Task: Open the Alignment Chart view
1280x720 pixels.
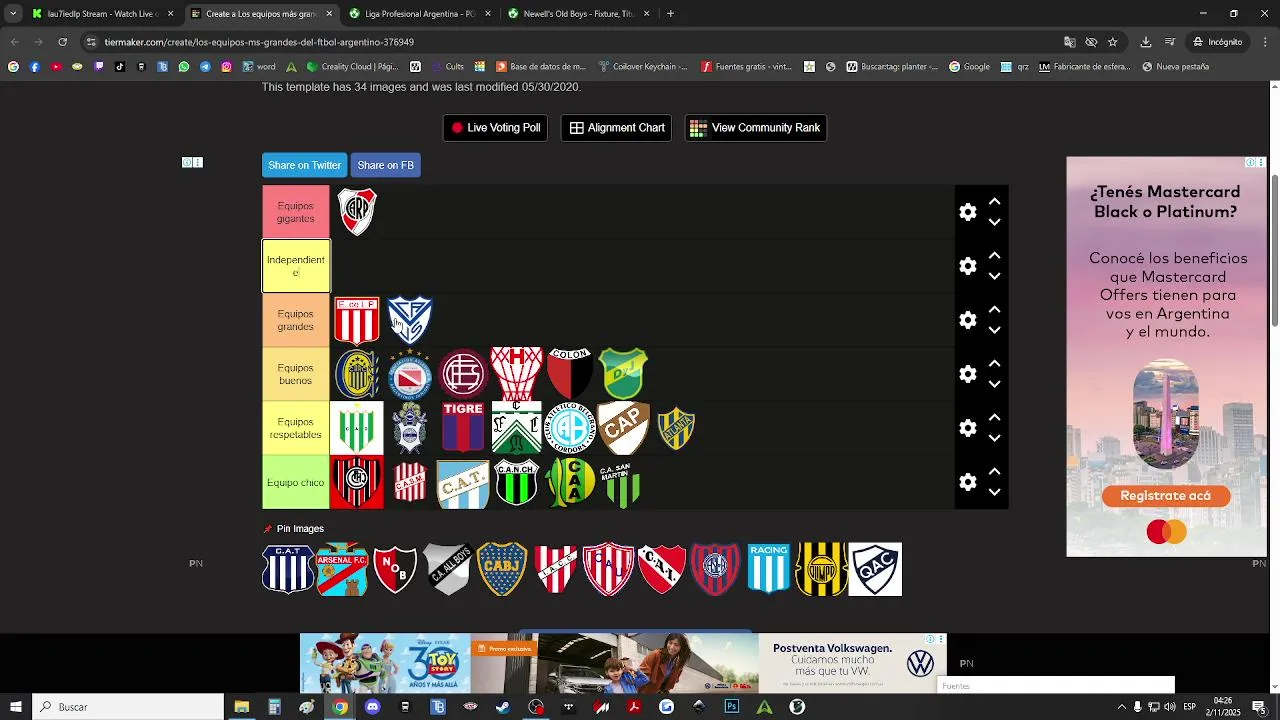Action: click(617, 128)
